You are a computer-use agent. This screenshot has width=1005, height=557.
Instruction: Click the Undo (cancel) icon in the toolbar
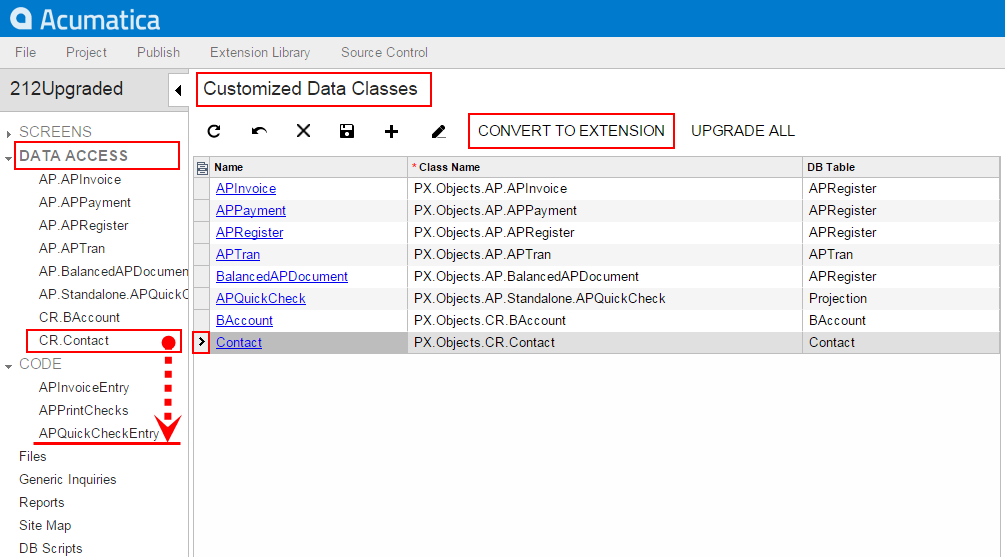[259, 131]
